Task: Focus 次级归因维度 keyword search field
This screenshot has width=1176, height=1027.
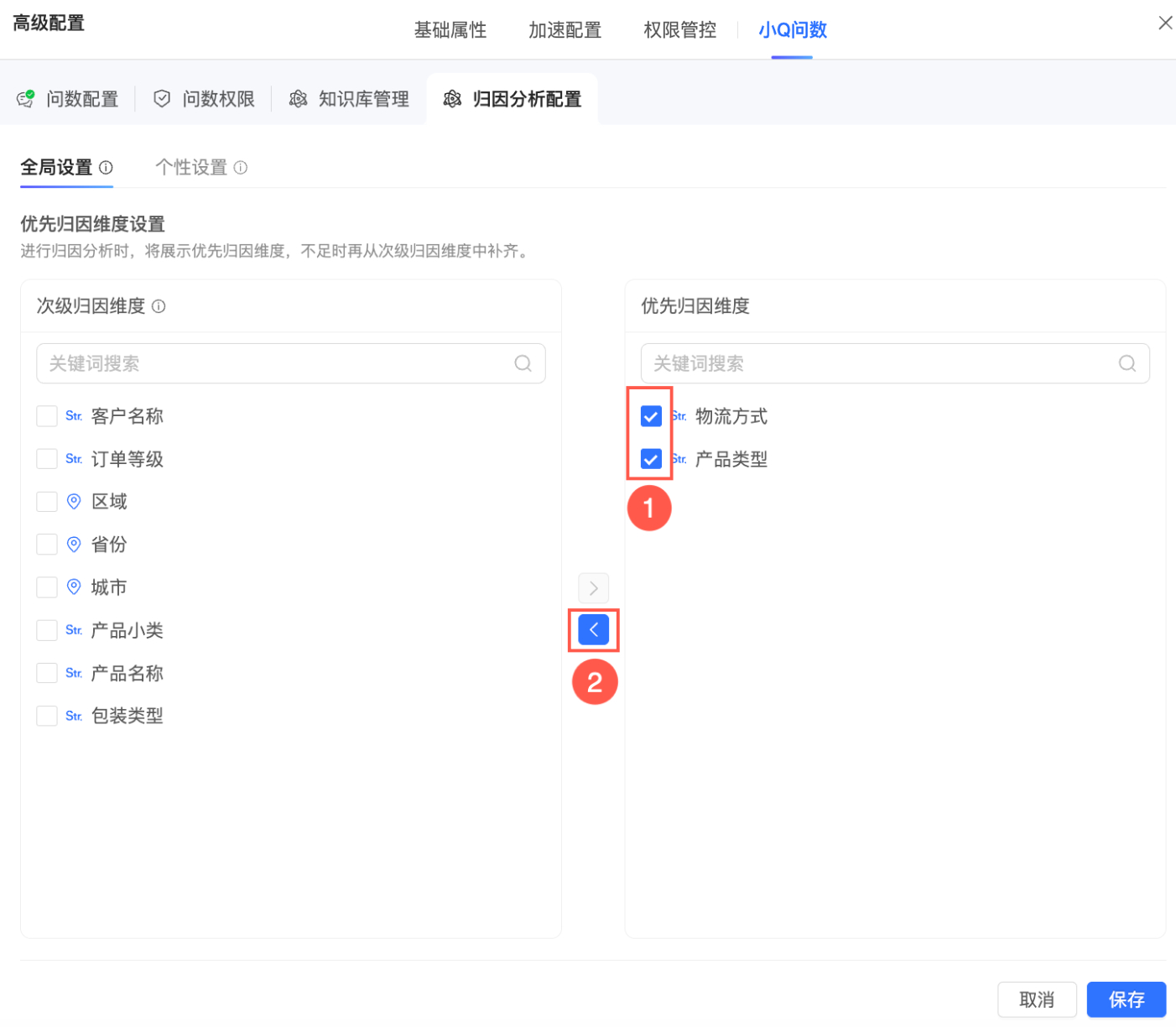Action: tap(291, 363)
